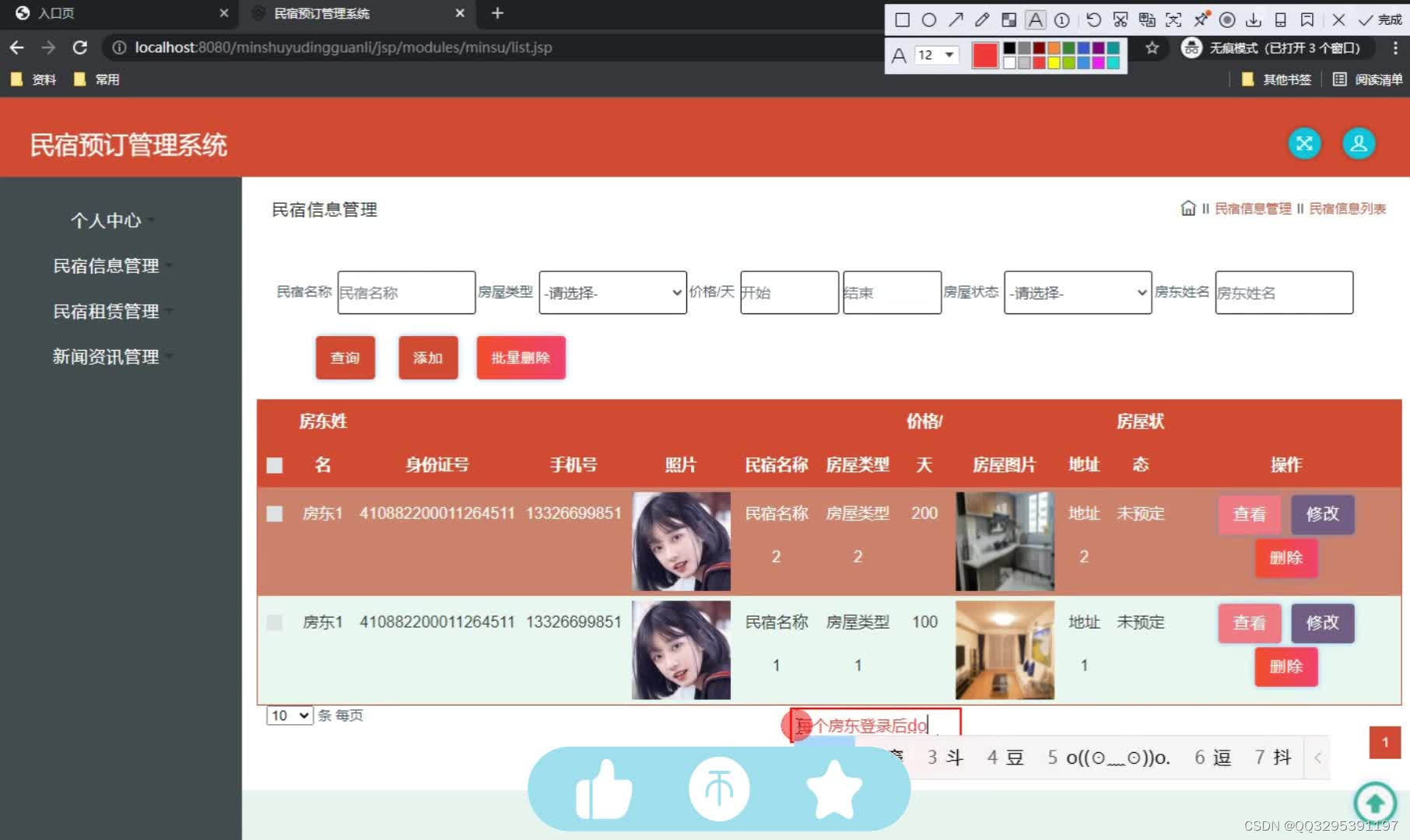Pin the screenshot to screen
The width and height of the screenshot is (1410, 840).
pyautogui.click(x=1201, y=20)
